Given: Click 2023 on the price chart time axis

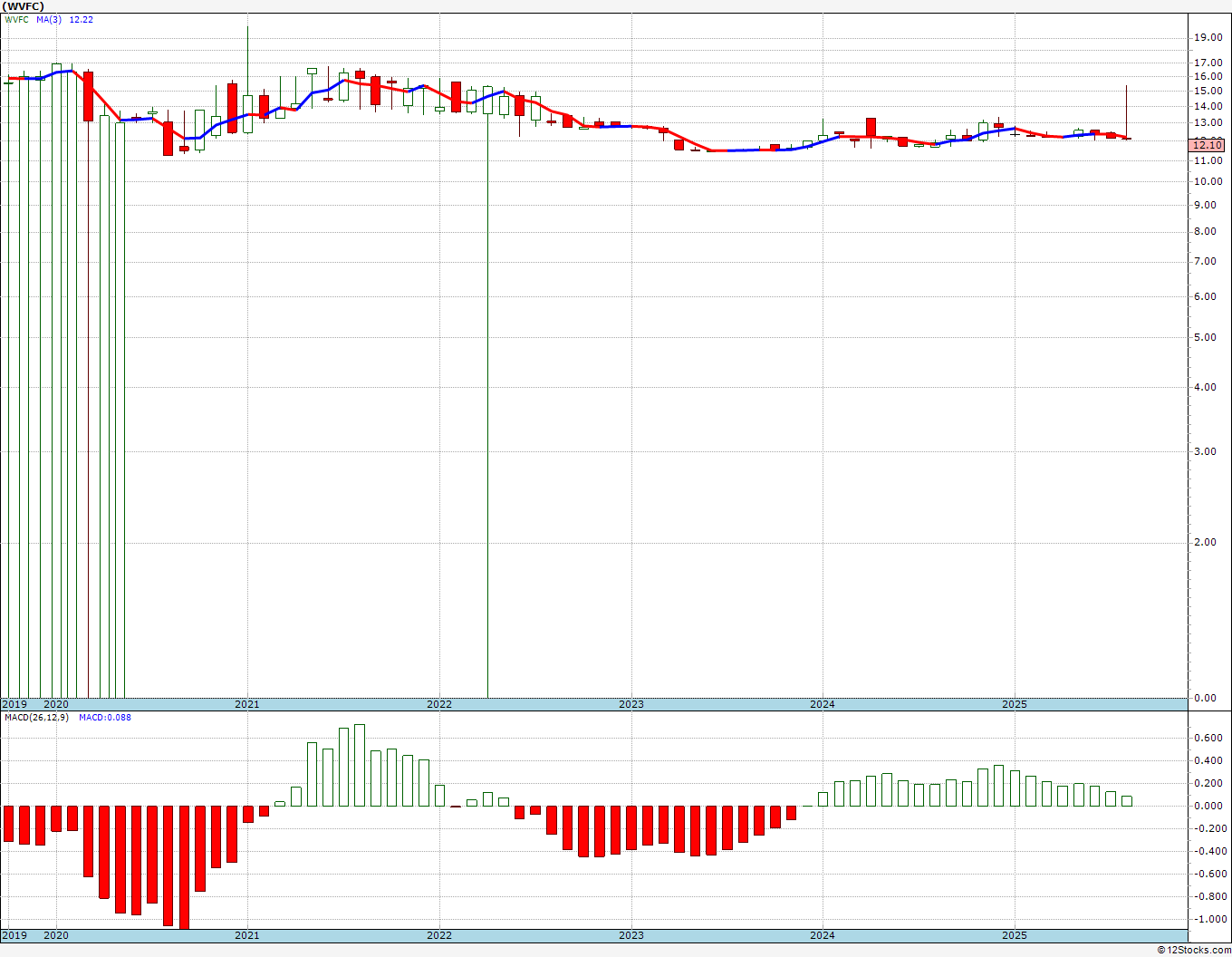Looking at the screenshot, I should click(631, 704).
